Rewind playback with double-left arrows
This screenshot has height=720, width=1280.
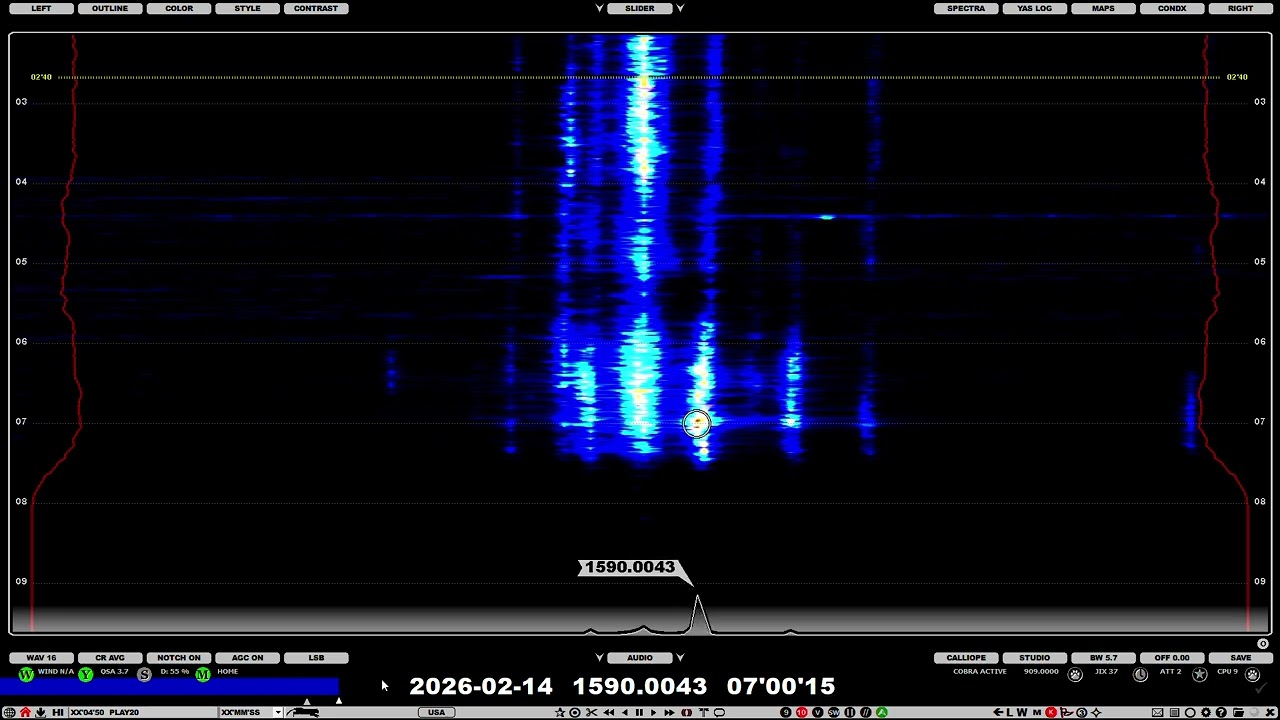tap(609, 713)
